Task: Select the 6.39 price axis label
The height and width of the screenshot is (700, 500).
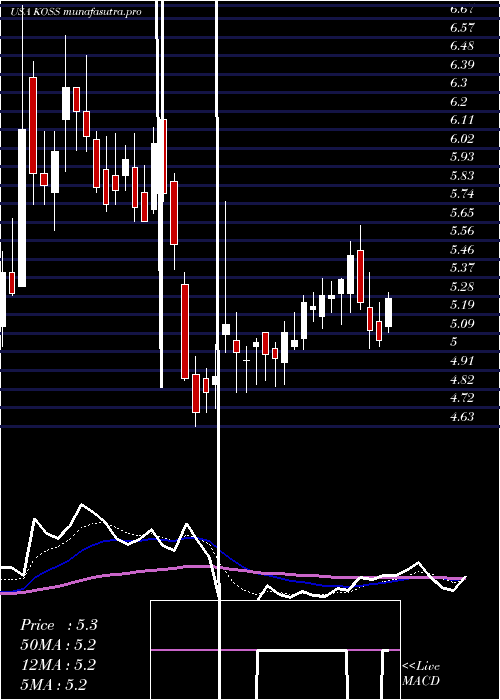Action: coord(462,65)
